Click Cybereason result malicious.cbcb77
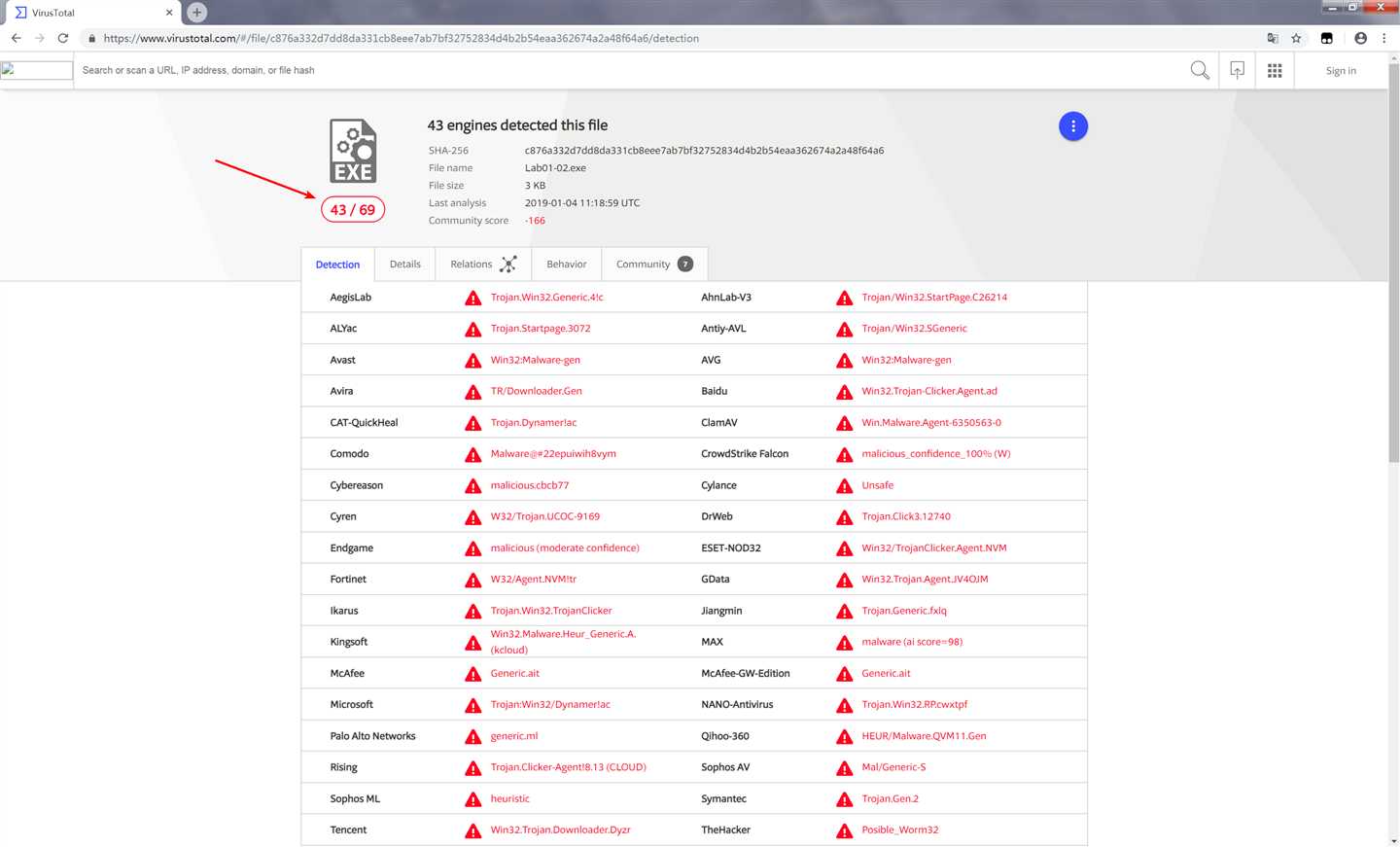The width and height of the screenshot is (1400, 847). tap(530, 485)
